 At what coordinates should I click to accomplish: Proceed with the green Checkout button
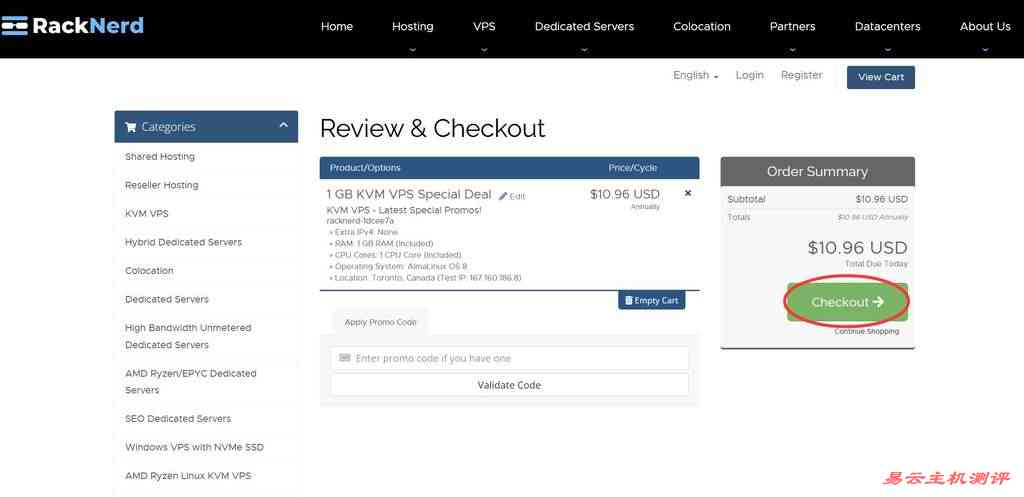(x=847, y=302)
